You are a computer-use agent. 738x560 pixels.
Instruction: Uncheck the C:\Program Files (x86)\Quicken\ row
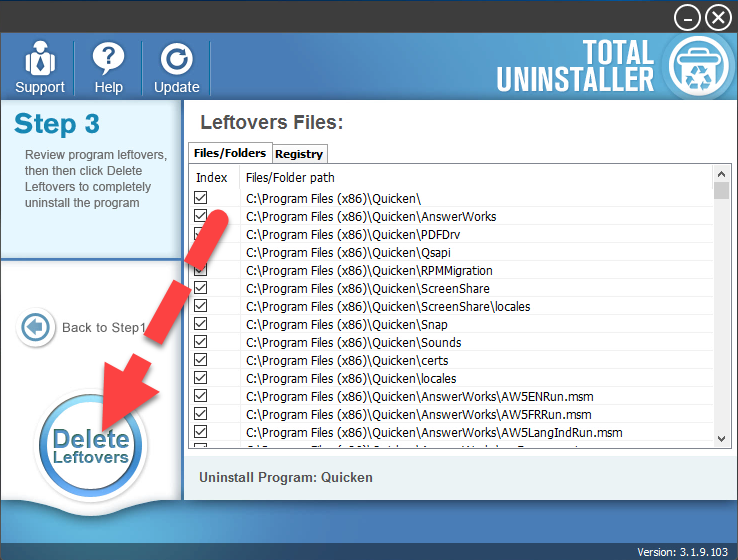click(x=201, y=198)
